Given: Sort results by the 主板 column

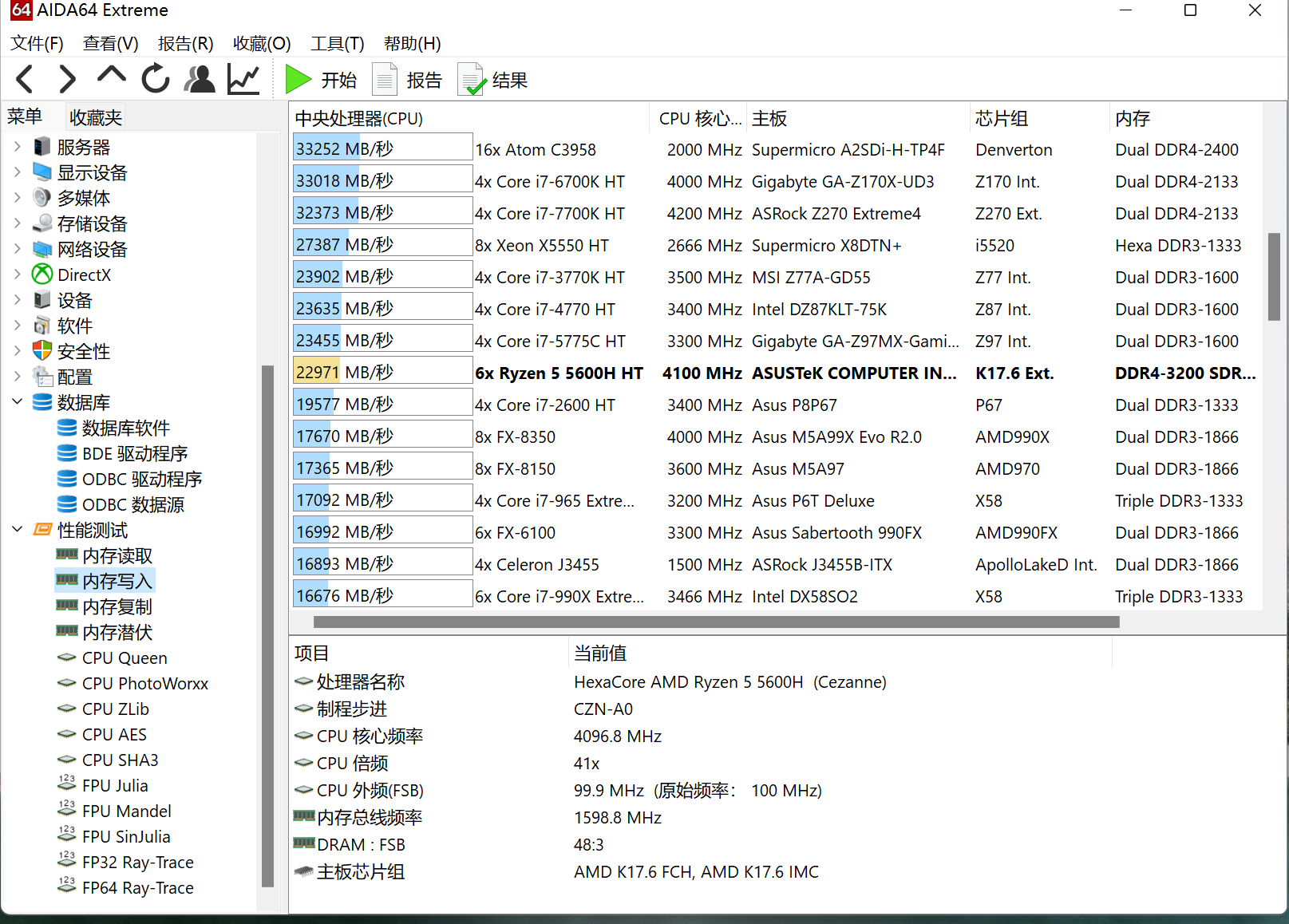Looking at the screenshot, I should (x=770, y=117).
